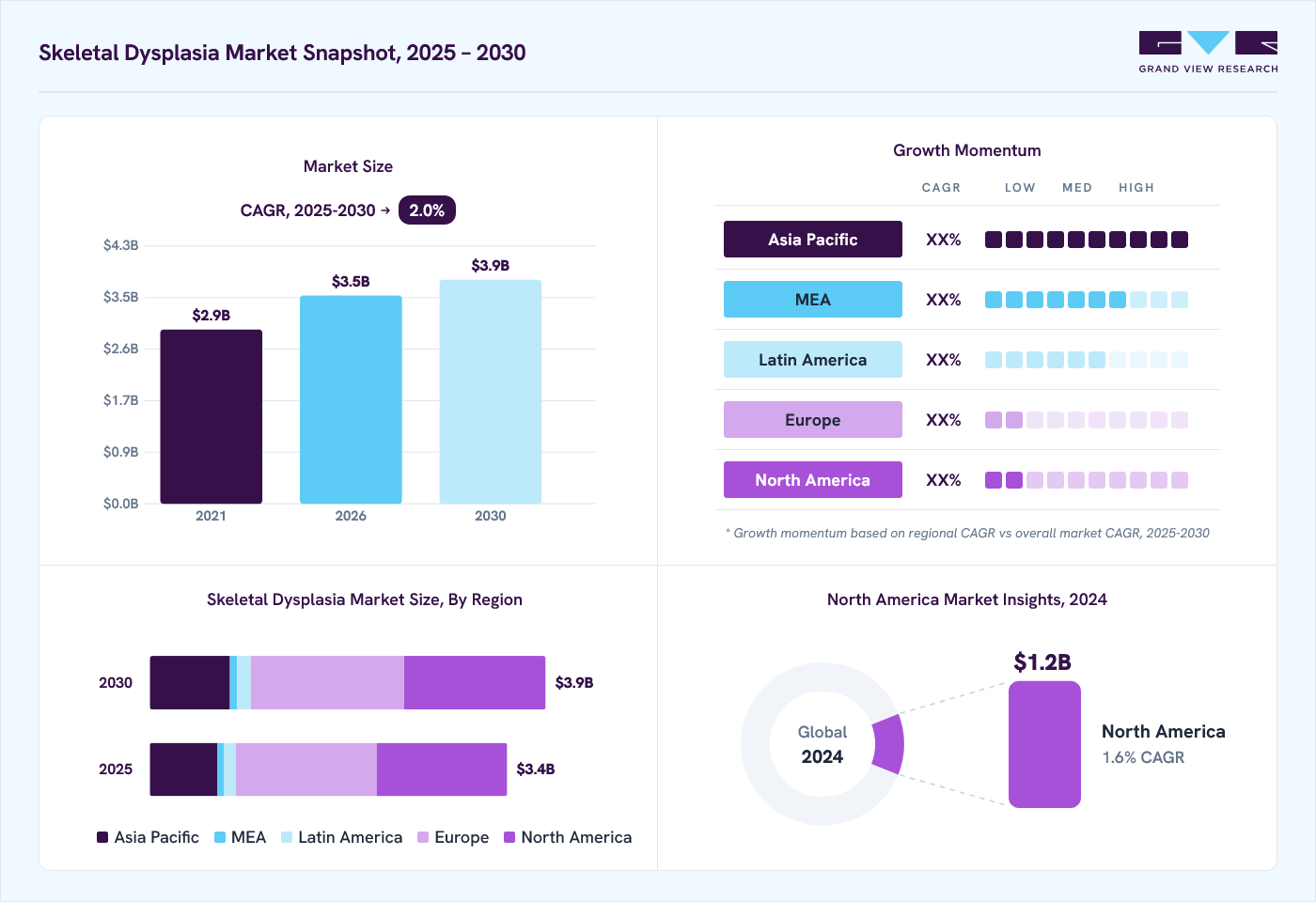Click the Asia Pacific label in Growth Momentum
This screenshot has width=1316, height=902.
pos(813,240)
